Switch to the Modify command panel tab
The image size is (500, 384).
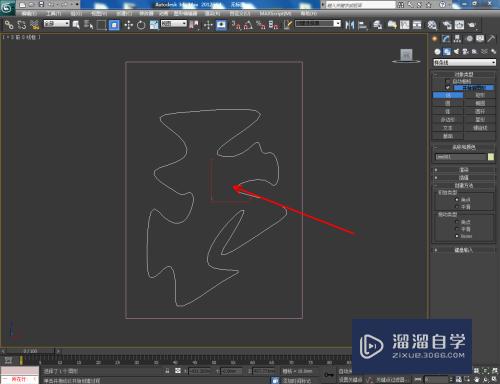(x=446, y=39)
